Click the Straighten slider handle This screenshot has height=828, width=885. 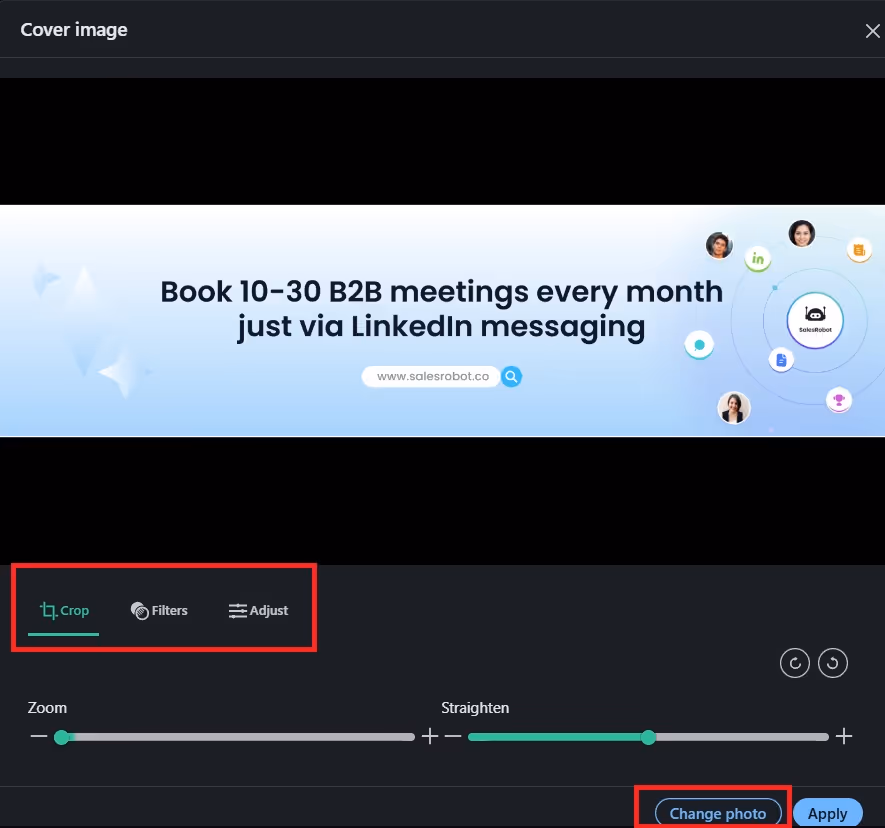coord(648,736)
